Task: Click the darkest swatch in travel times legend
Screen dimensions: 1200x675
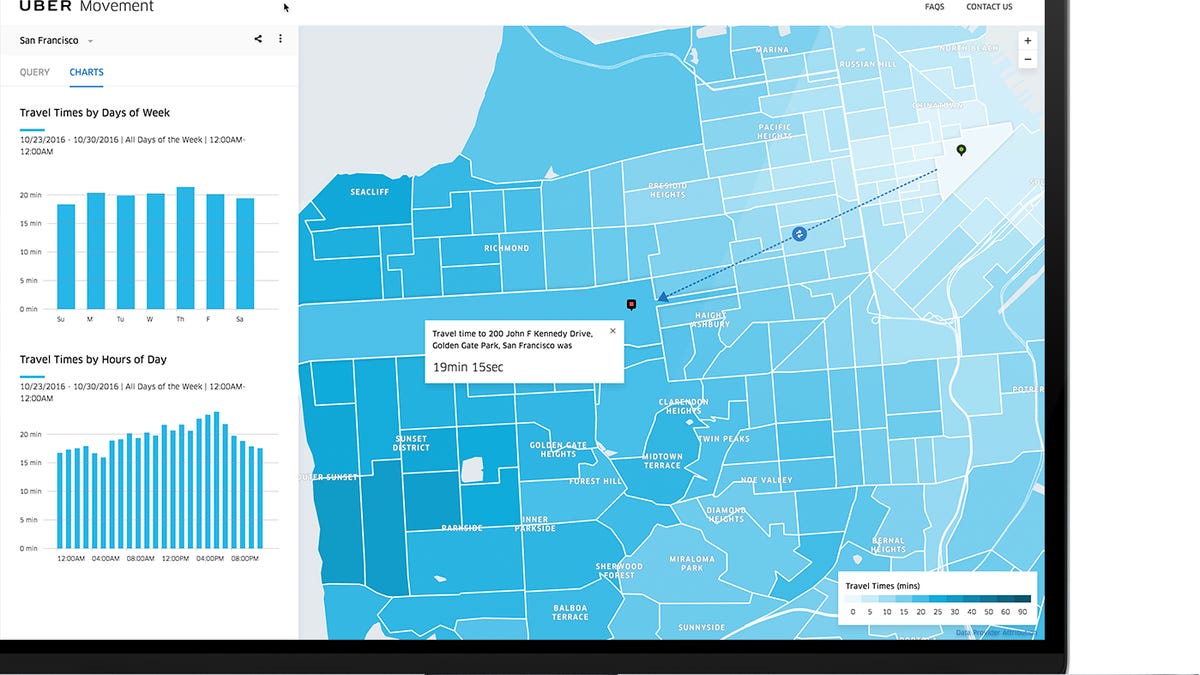Action: [x=1022, y=599]
